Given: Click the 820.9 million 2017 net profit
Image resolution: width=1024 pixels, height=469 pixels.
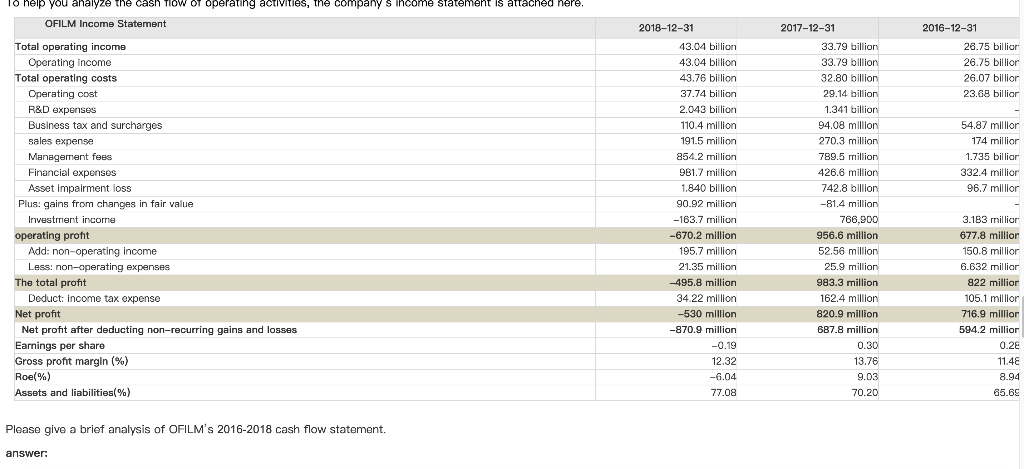Looking at the screenshot, I should tap(848, 314).
